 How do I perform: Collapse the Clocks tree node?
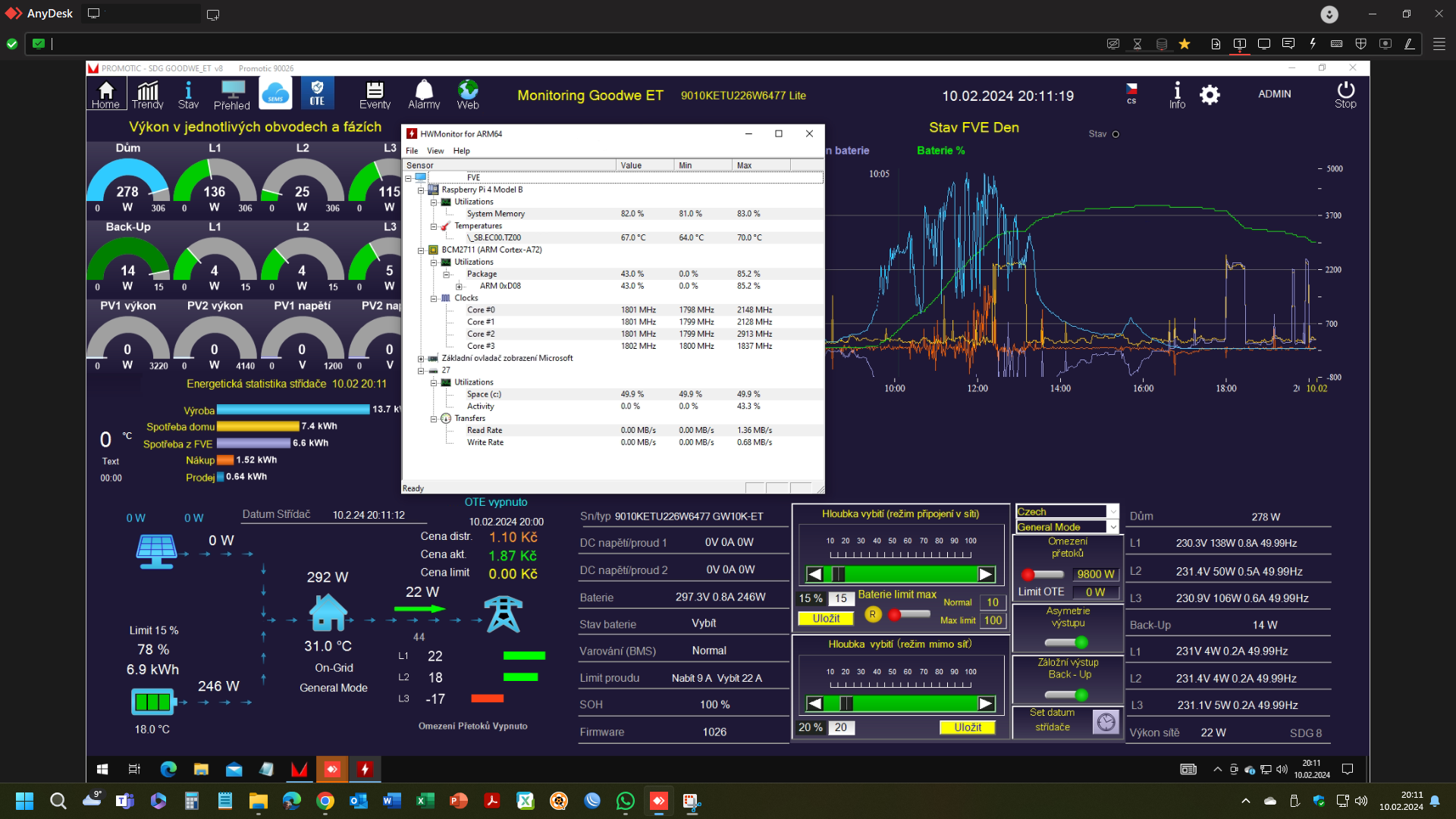(434, 298)
